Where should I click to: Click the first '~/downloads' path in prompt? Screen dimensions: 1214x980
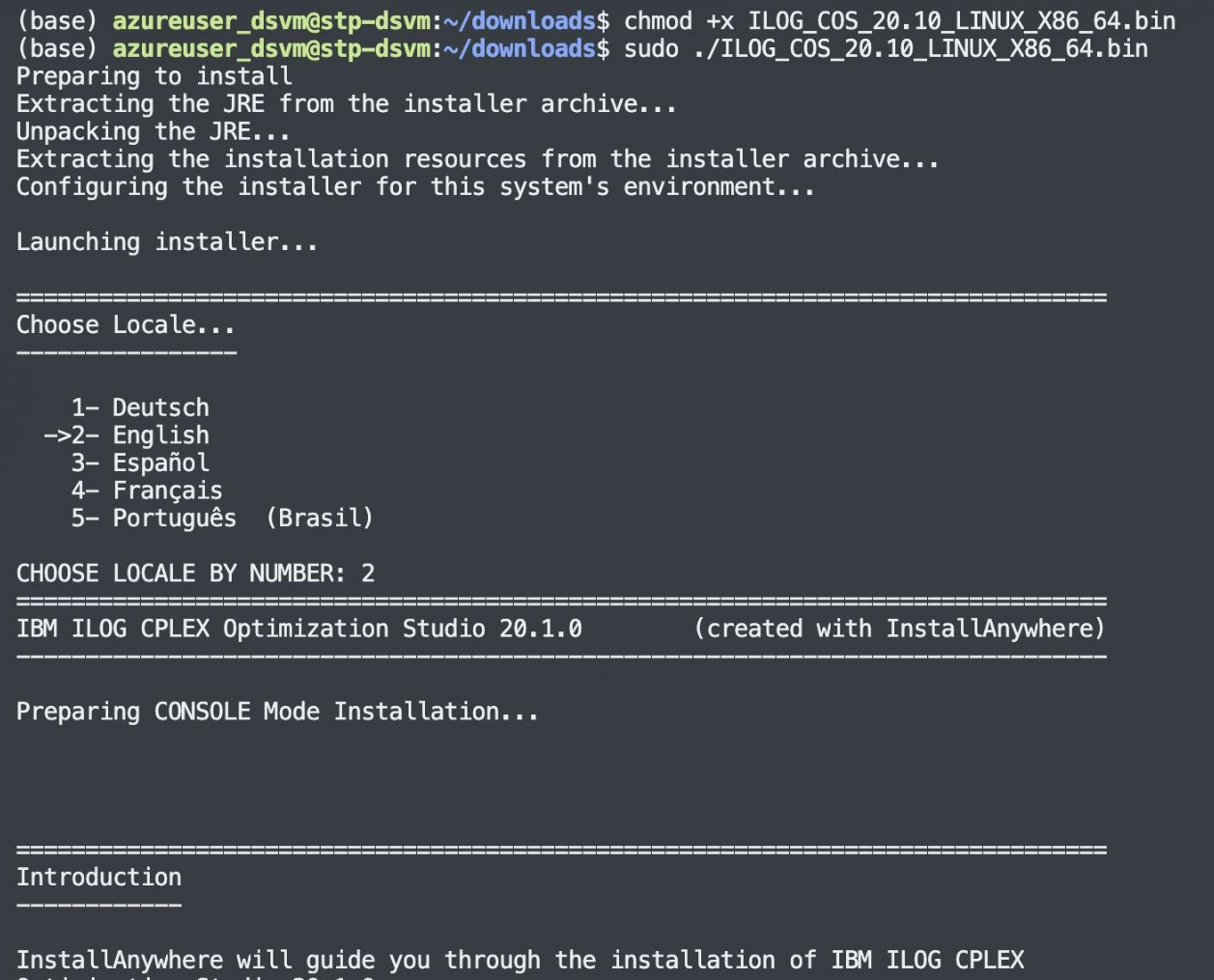(520, 20)
